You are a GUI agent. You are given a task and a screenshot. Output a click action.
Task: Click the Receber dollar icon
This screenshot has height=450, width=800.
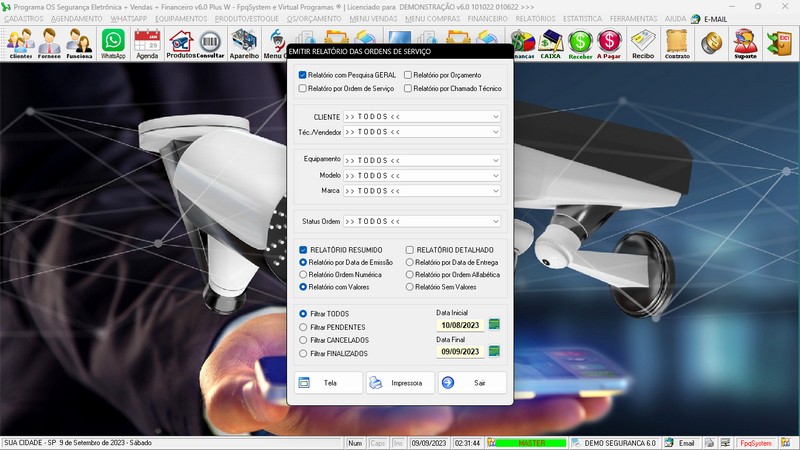pyautogui.click(x=580, y=42)
